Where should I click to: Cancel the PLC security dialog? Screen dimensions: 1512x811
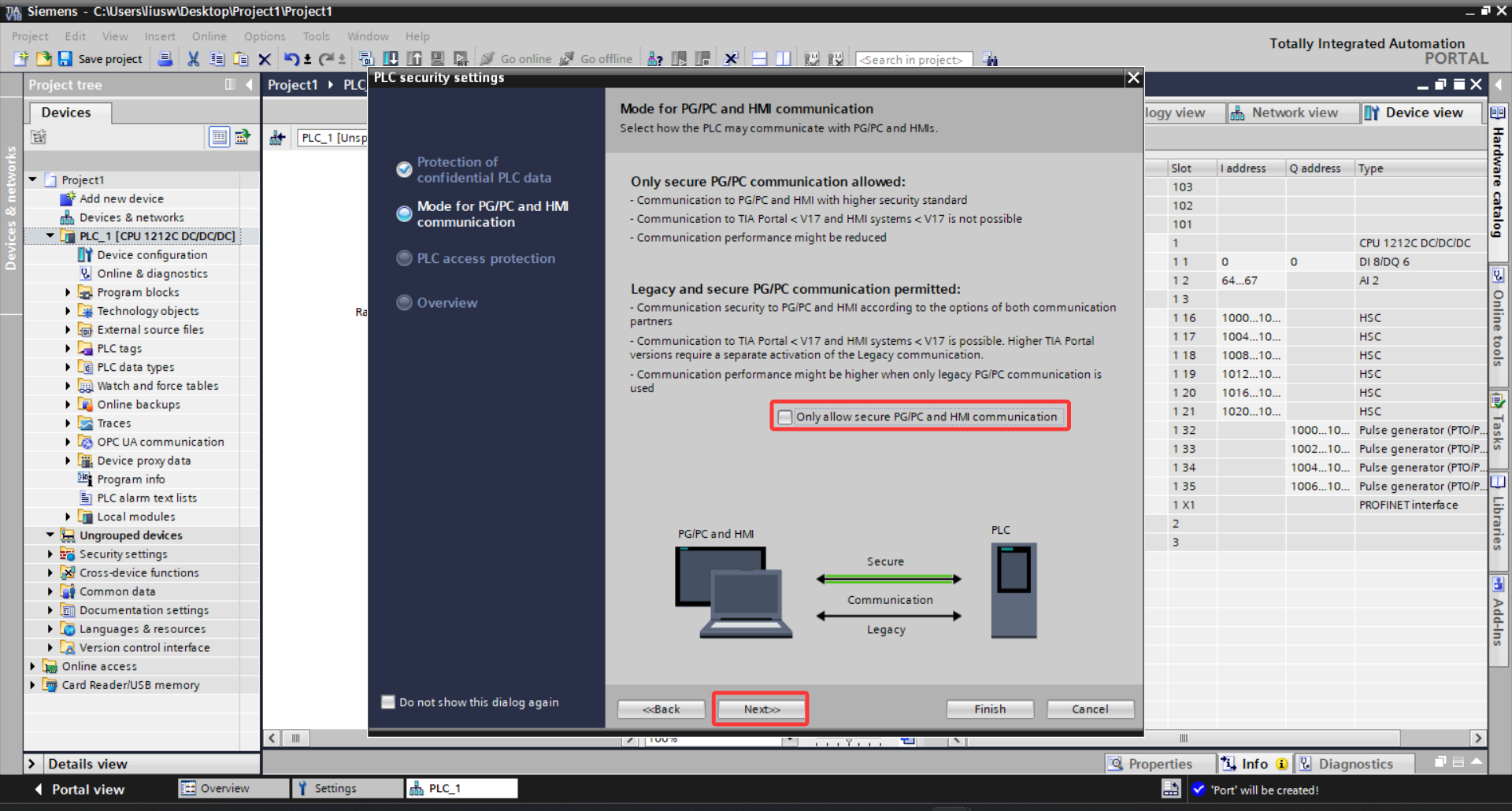point(1090,709)
